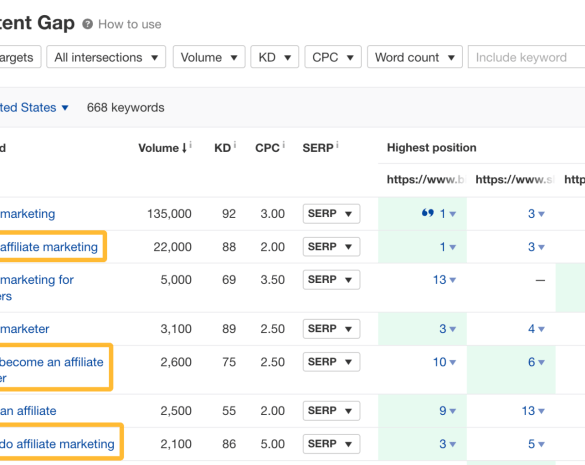Open position 6 dropdown in the 2,600 volume row

pos(536,362)
